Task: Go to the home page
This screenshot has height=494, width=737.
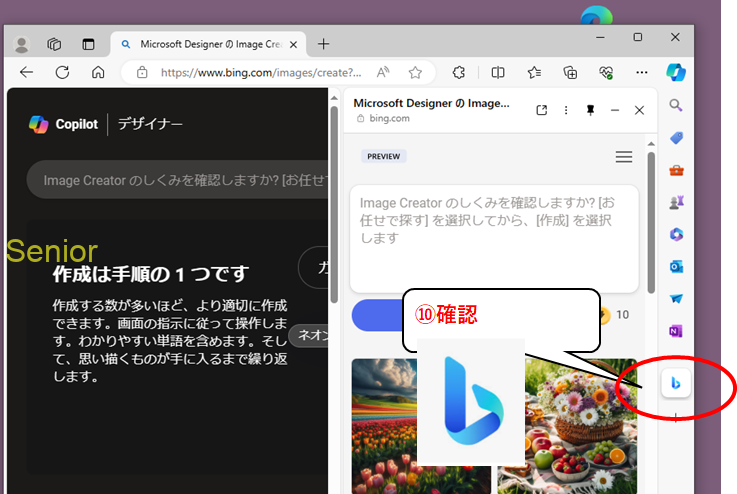Action: [x=98, y=72]
